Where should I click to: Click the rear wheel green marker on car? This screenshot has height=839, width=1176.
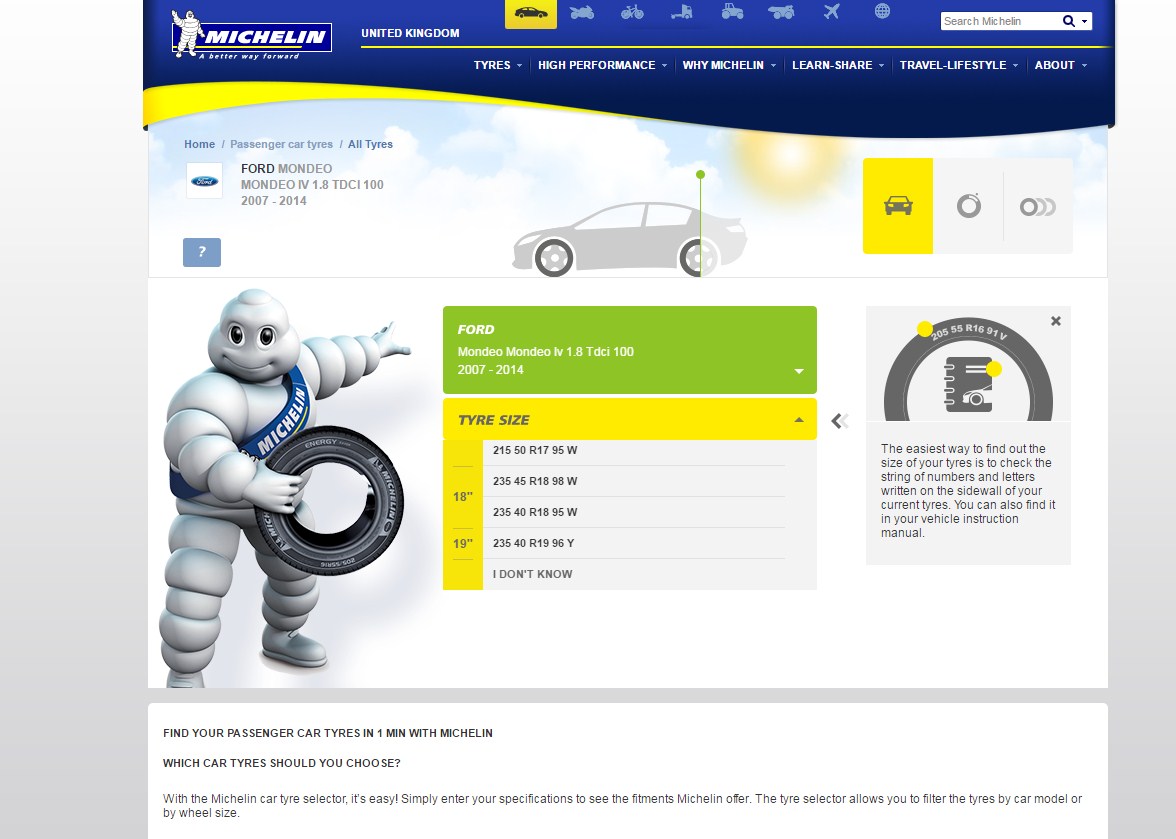(x=700, y=175)
